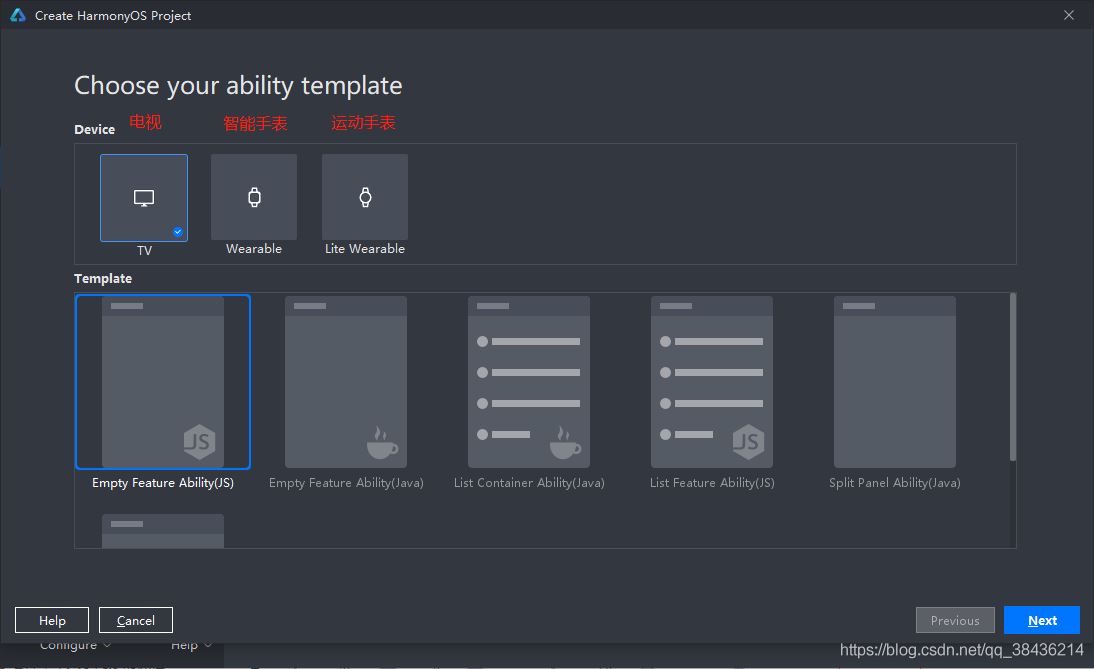Screen dimensions: 1094x669
Task: Click the Empty Feature Ability(Java) label
Action: 346,483
